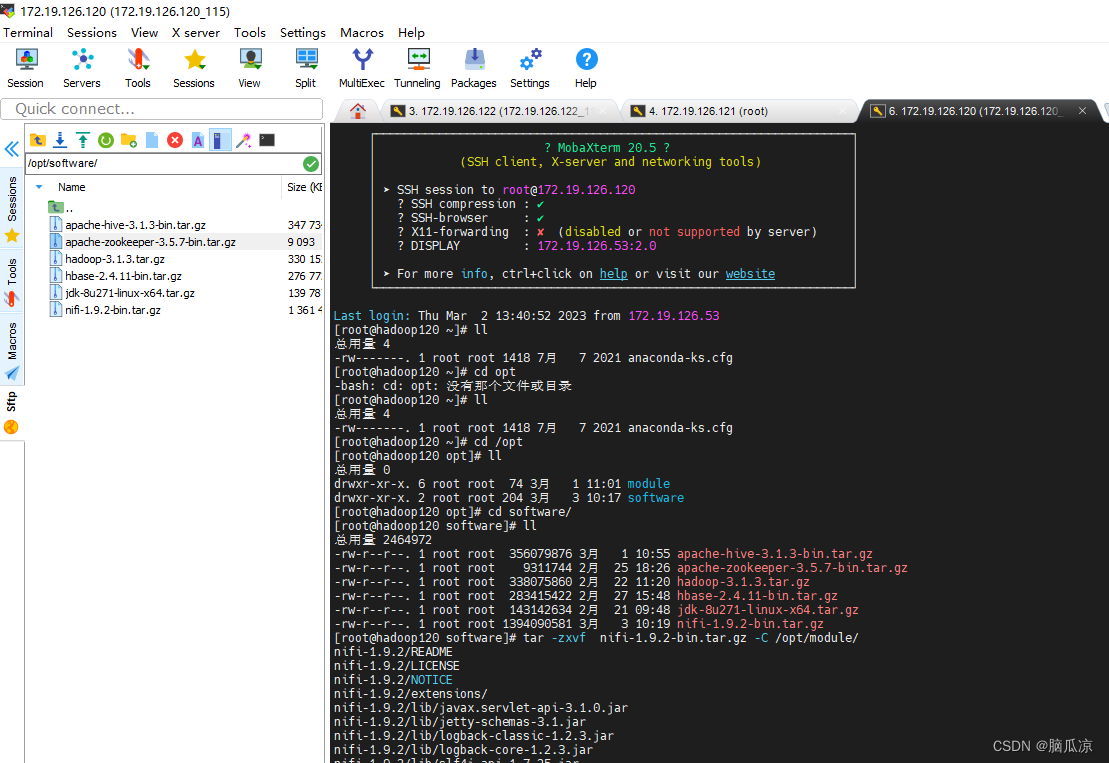The height and width of the screenshot is (763, 1109).
Task: Click the Sessions star icon
Action: pyautogui.click(x=194, y=69)
